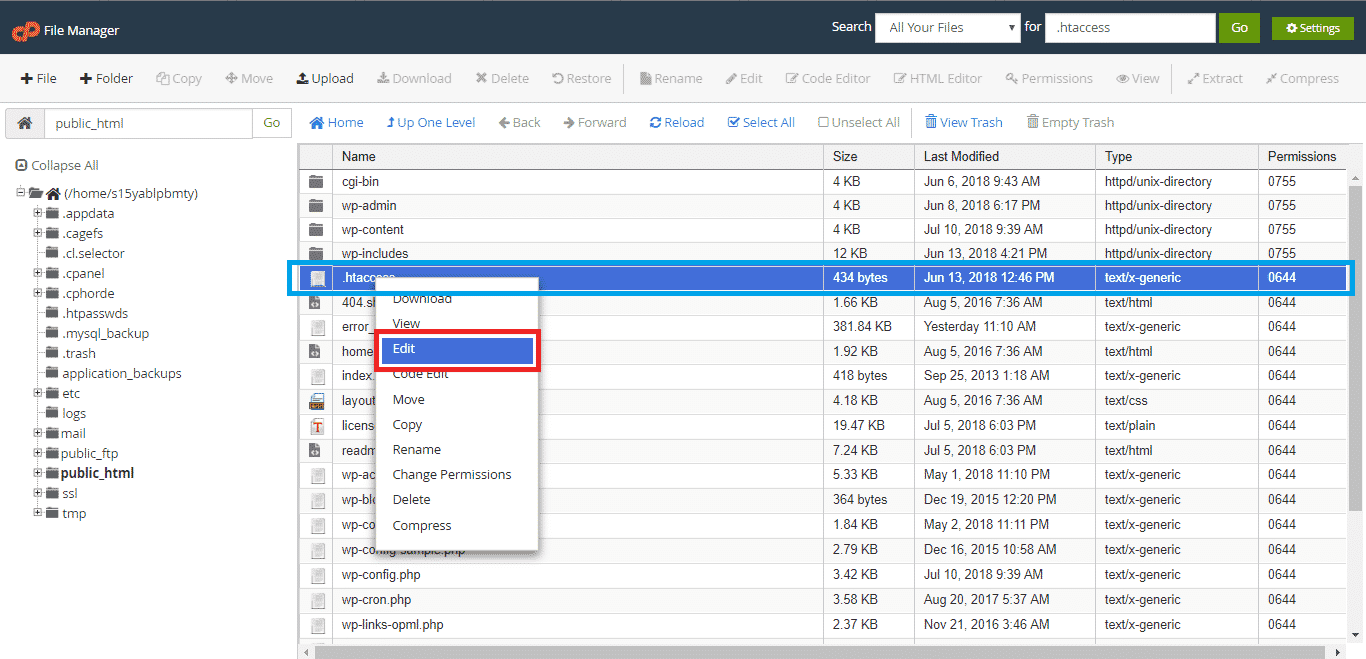Click Empty Trash
Viewport: 1366px width, 659px height.
(x=1070, y=122)
